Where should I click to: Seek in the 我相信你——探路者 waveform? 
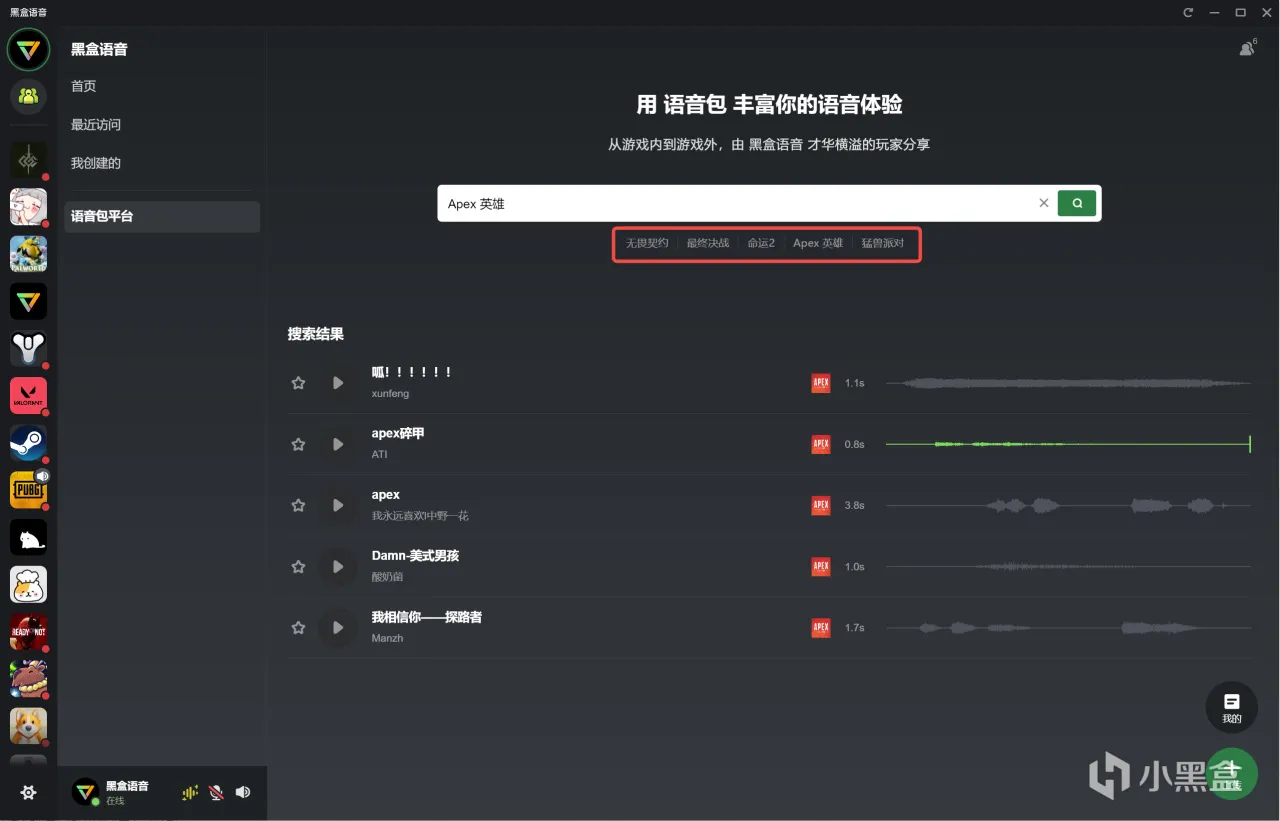tap(1068, 628)
